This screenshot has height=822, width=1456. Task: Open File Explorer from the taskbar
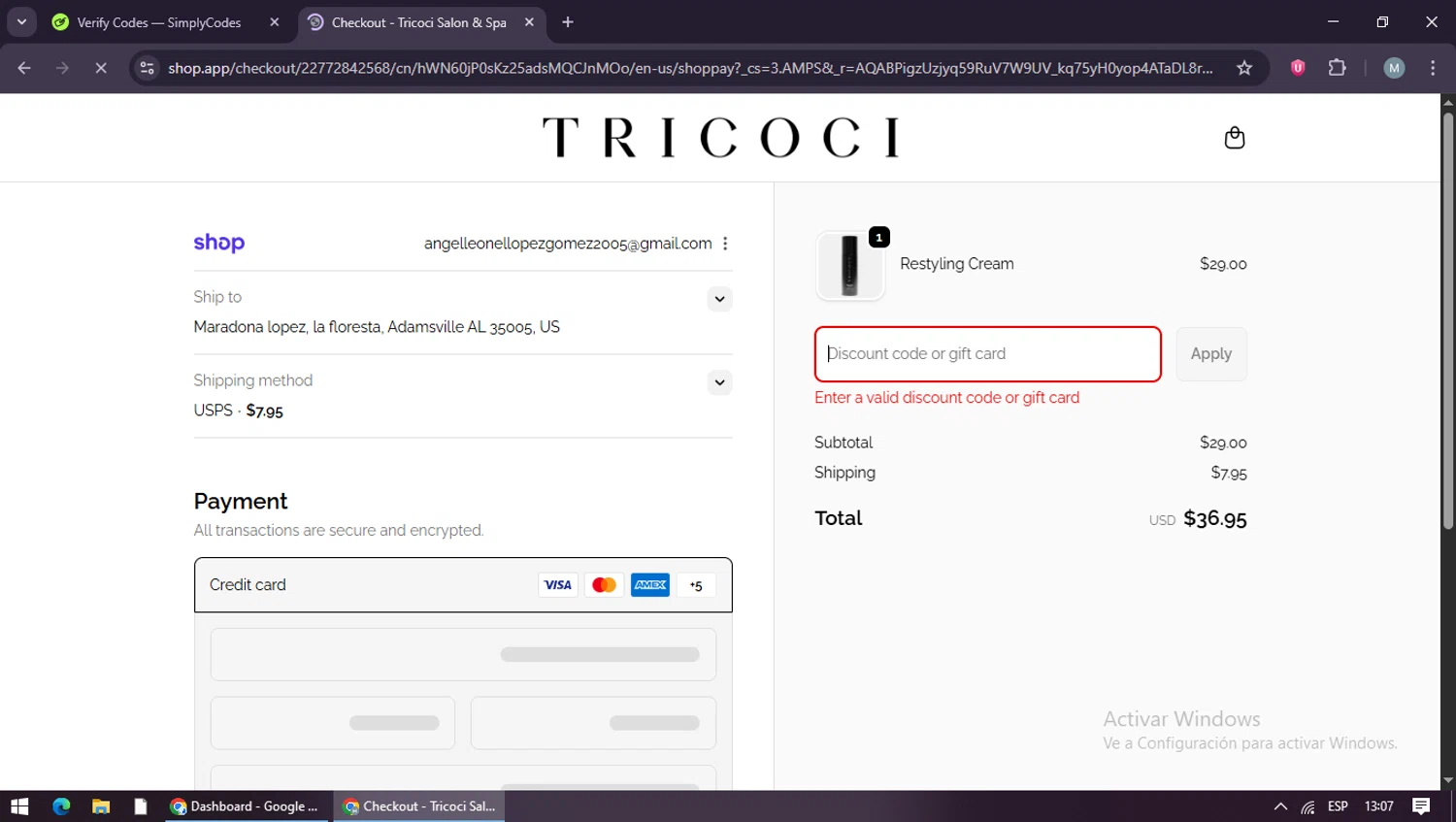point(101,806)
